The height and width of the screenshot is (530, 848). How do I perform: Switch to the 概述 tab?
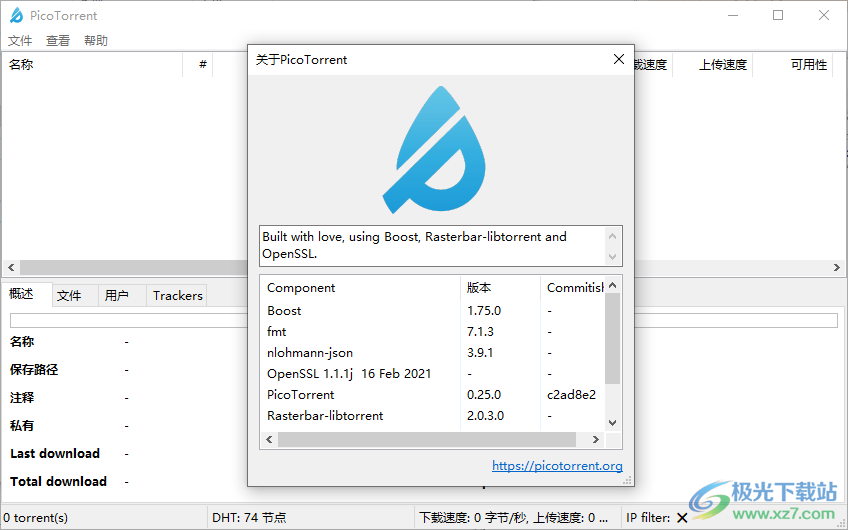(x=27, y=294)
